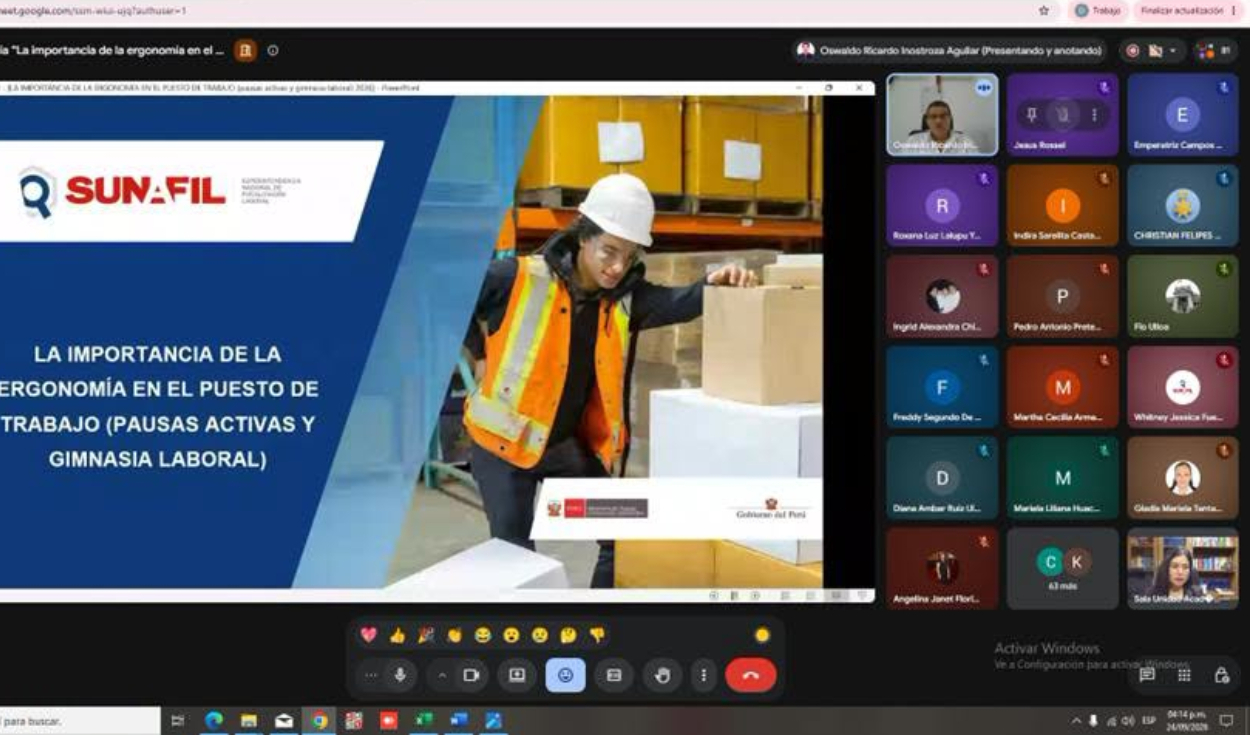This screenshot has height=735, width=1250.
Task: Select Roxana Luz participant tile
Action: [x=942, y=206]
